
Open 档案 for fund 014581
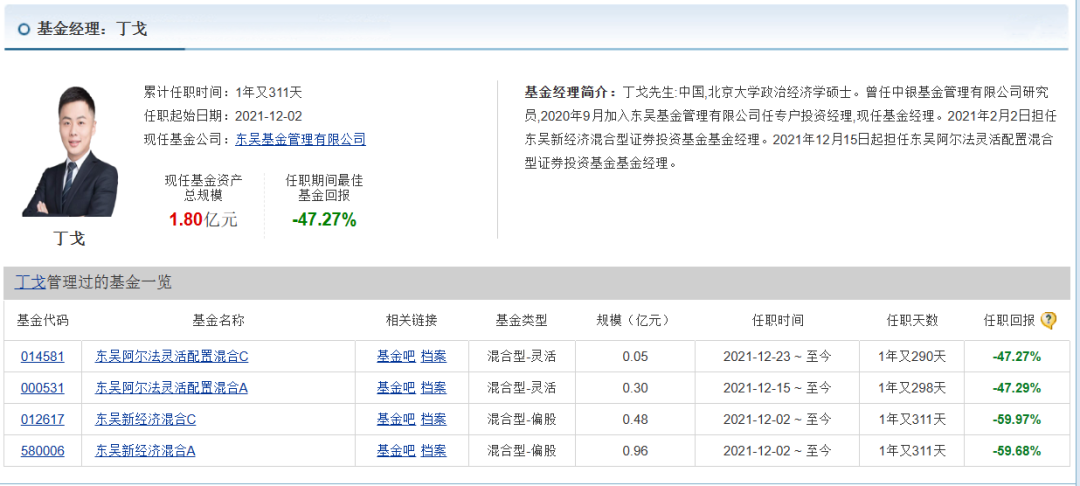point(433,356)
